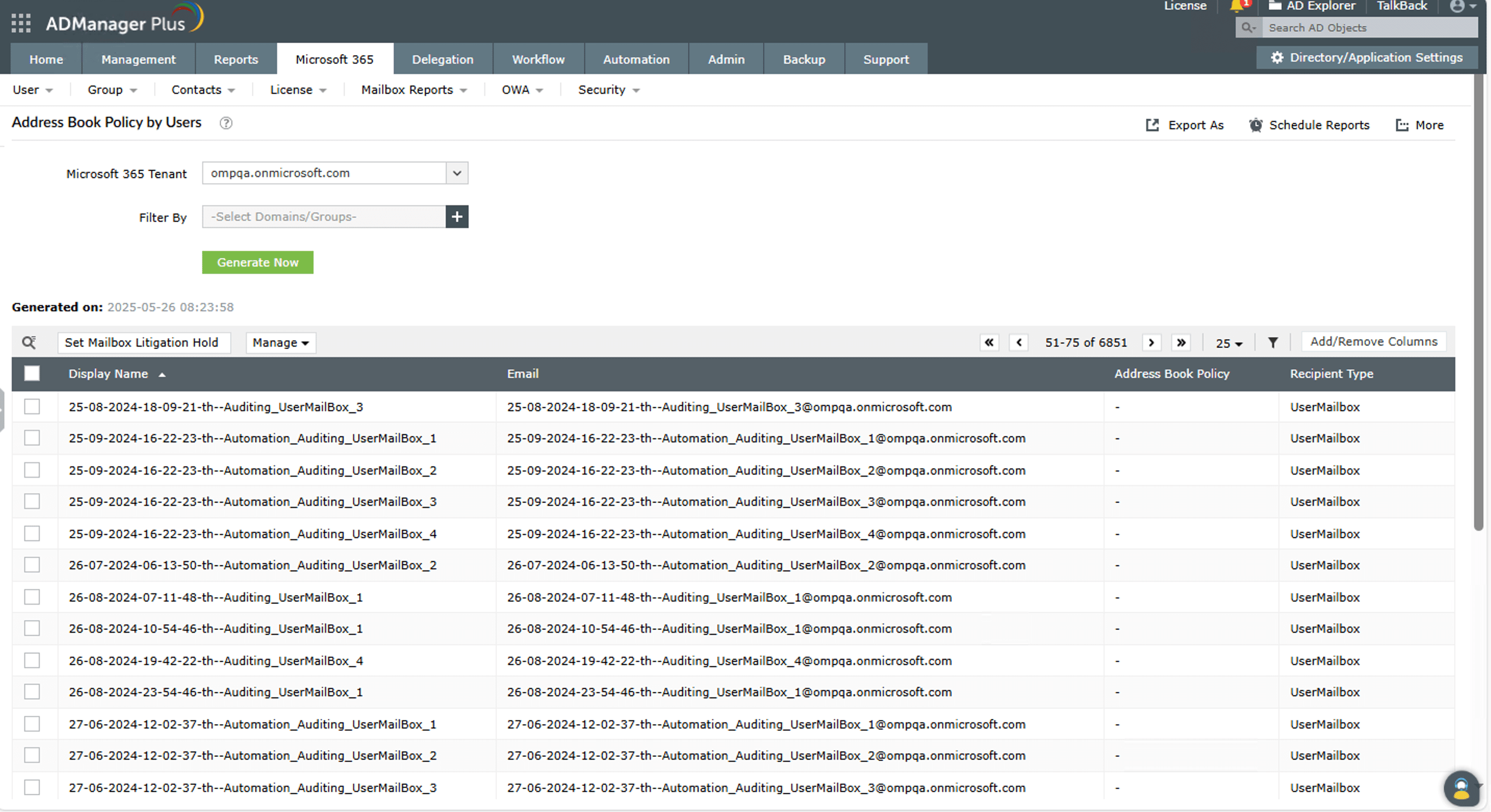Image resolution: width=1491 pixels, height=812 pixels.
Task: Click the help question mark icon
Action: tap(226, 123)
